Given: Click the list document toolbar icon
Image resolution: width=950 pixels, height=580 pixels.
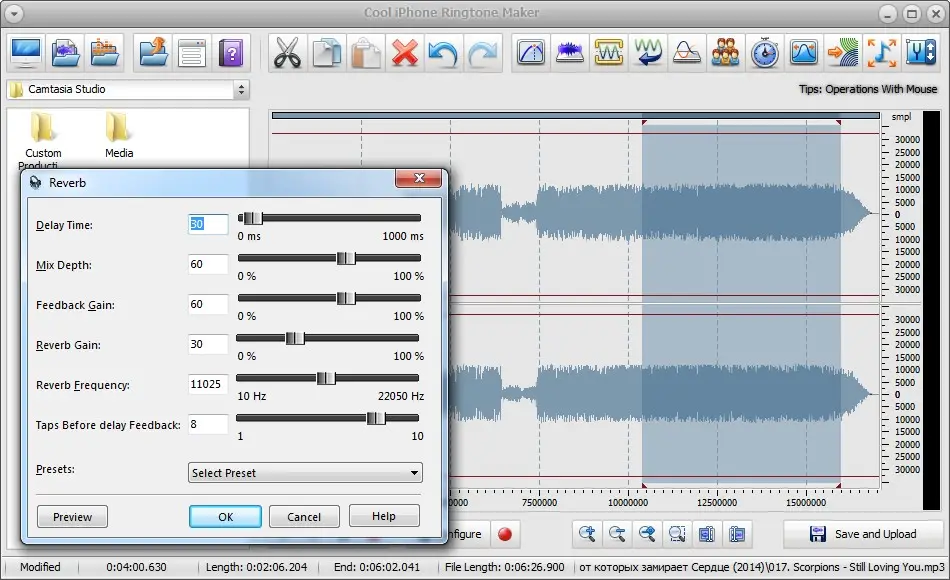Looking at the screenshot, I should 192,53.
